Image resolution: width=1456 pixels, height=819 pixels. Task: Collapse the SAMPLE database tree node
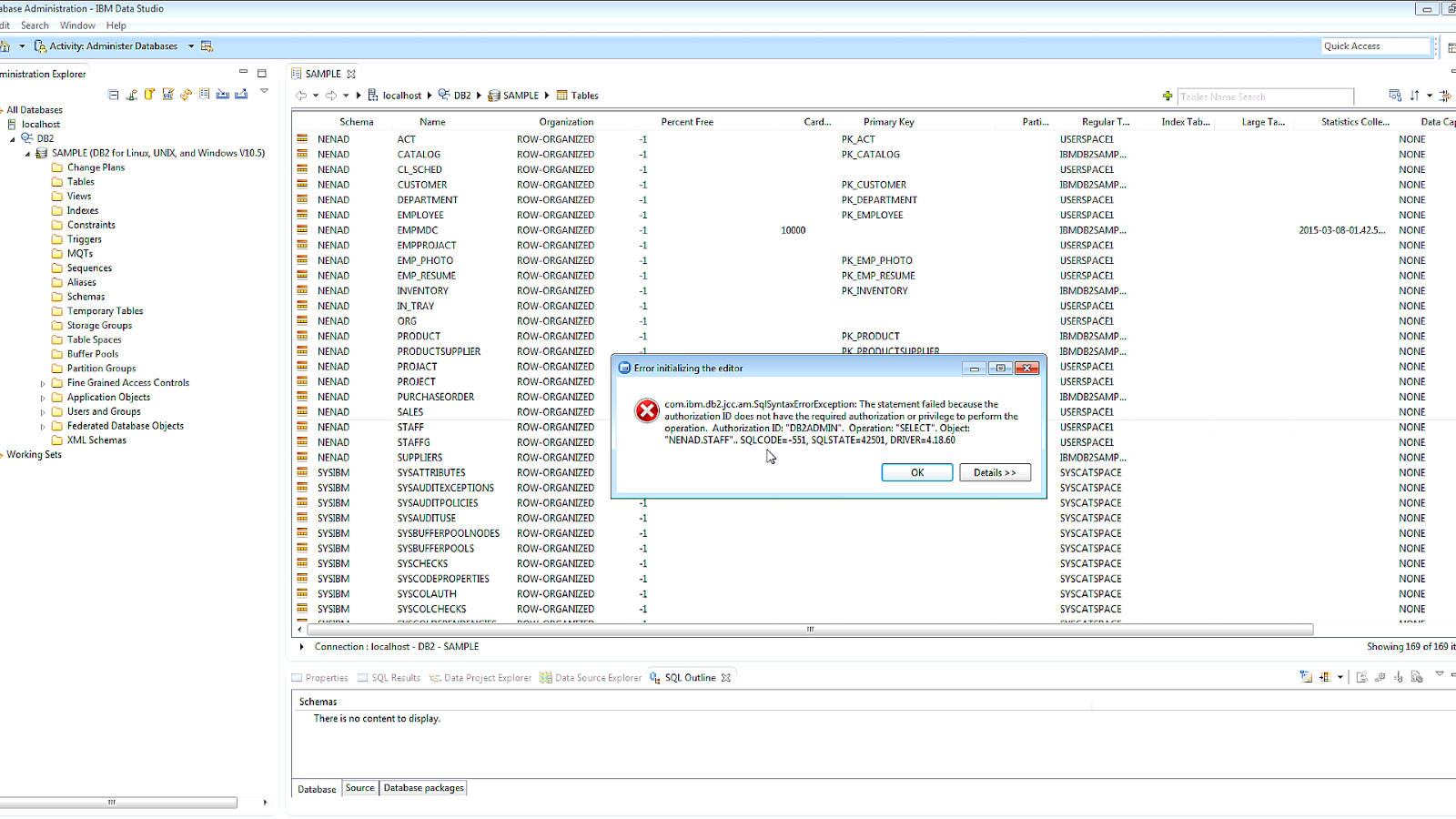tap(27, 154)
